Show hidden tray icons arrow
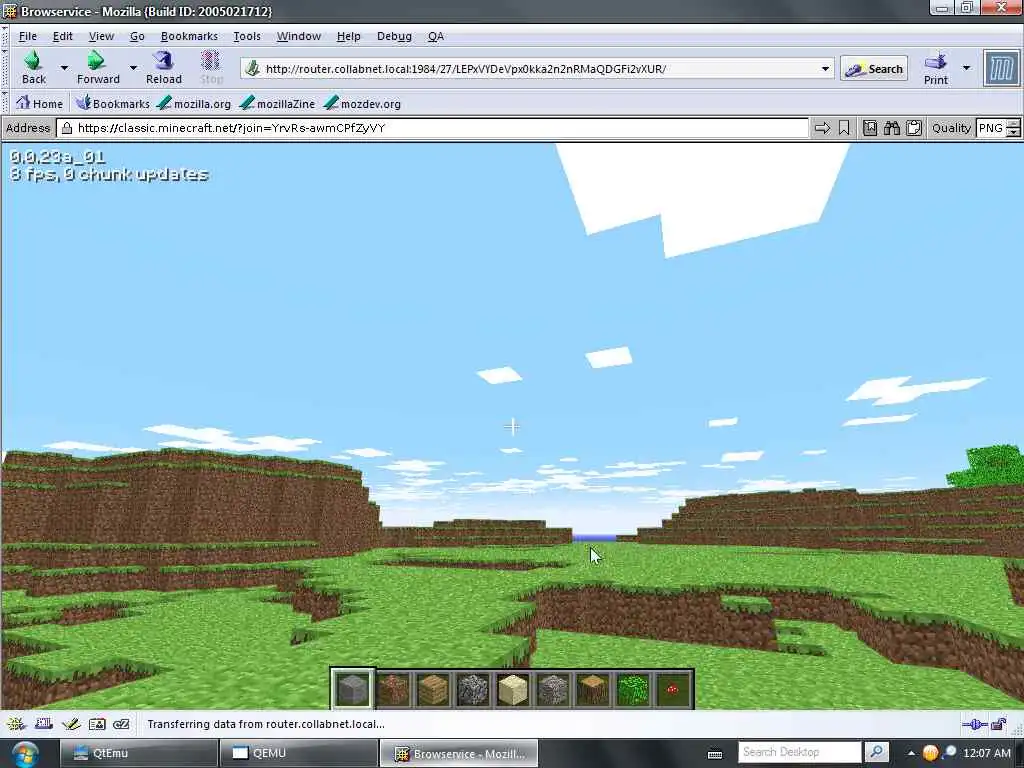The width and height of the screenshot is (1024, 768). pyautogui.click(x=911, y=754)
